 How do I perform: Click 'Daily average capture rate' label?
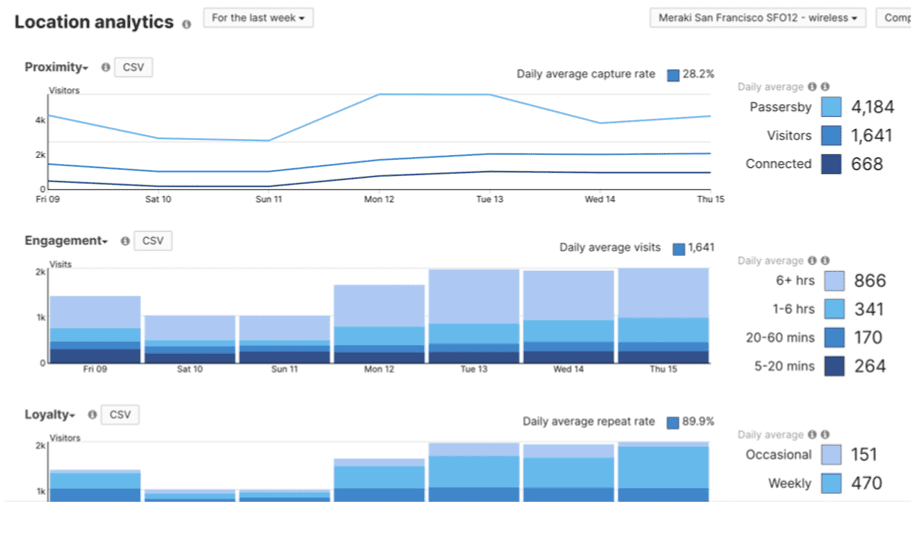(x=586, y=74)
